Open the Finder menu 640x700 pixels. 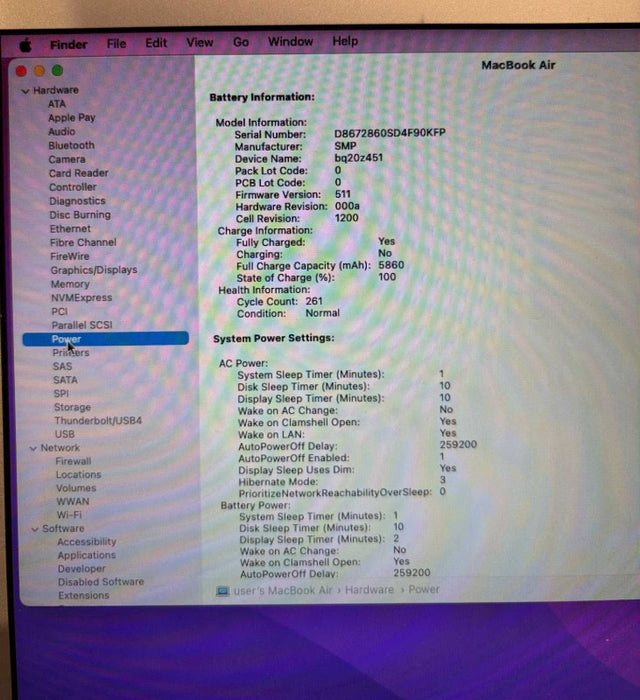[x=68, y=45]
